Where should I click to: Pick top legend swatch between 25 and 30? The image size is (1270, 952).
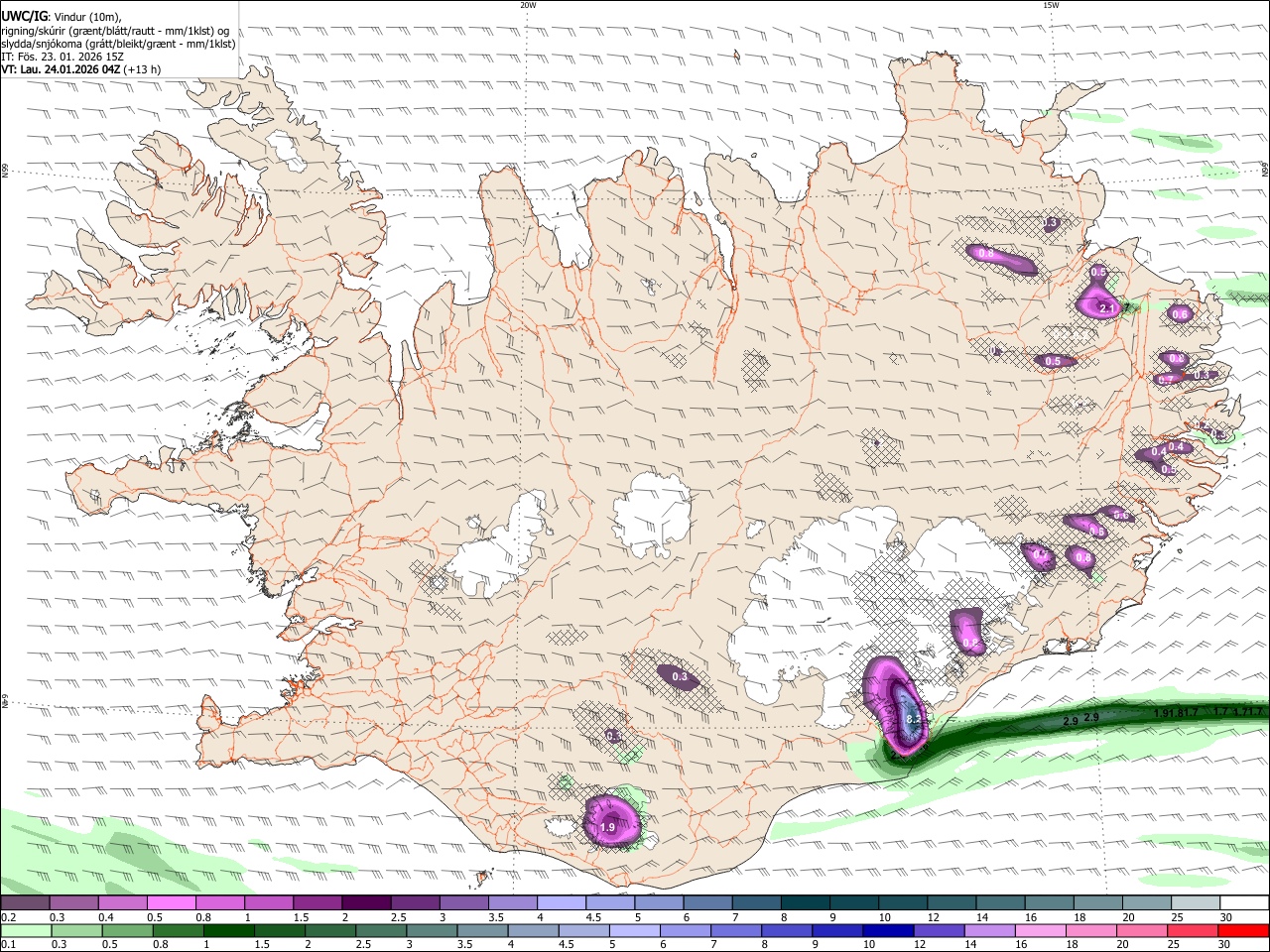(1197, 902)
